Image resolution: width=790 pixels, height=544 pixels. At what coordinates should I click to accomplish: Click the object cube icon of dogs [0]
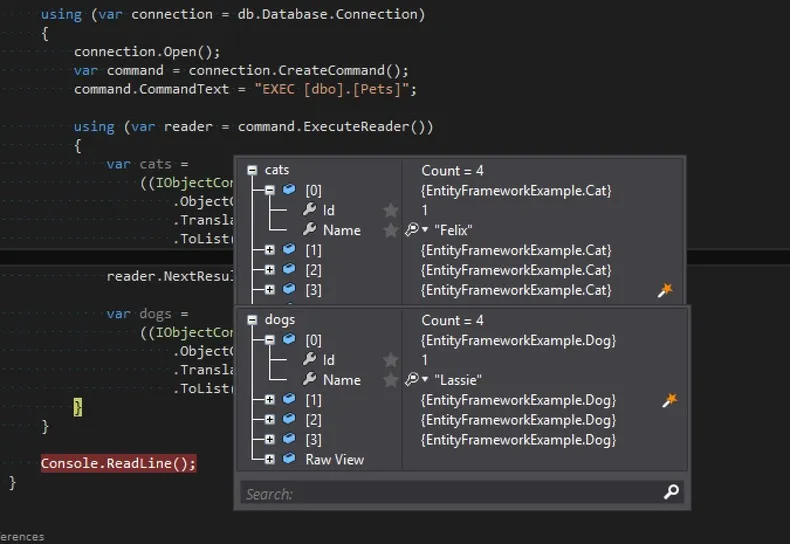point(289,339)
